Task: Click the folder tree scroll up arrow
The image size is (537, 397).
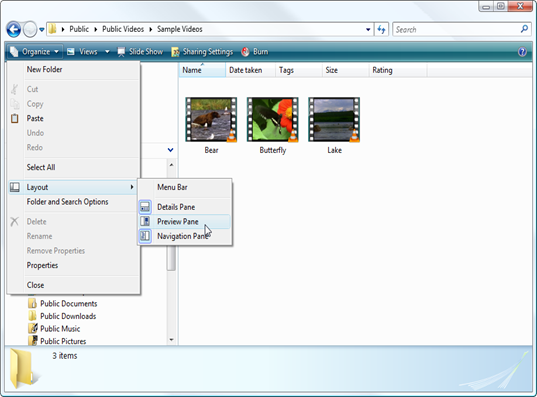Action: click(172, 165)
